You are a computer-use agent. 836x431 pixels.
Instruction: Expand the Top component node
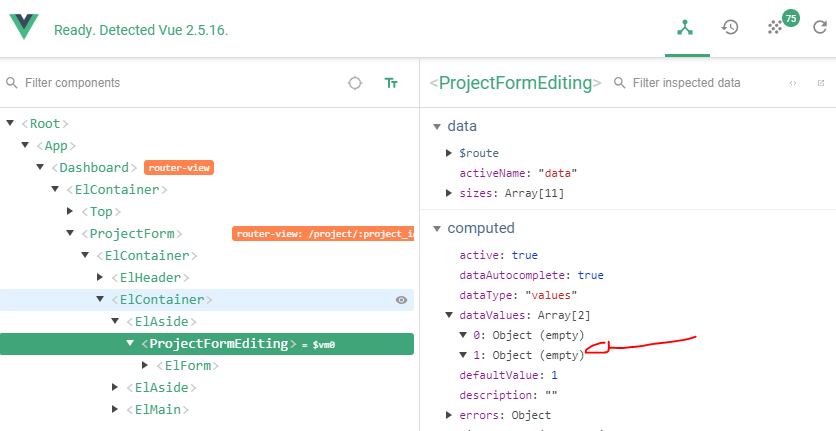tap(70, 211)
